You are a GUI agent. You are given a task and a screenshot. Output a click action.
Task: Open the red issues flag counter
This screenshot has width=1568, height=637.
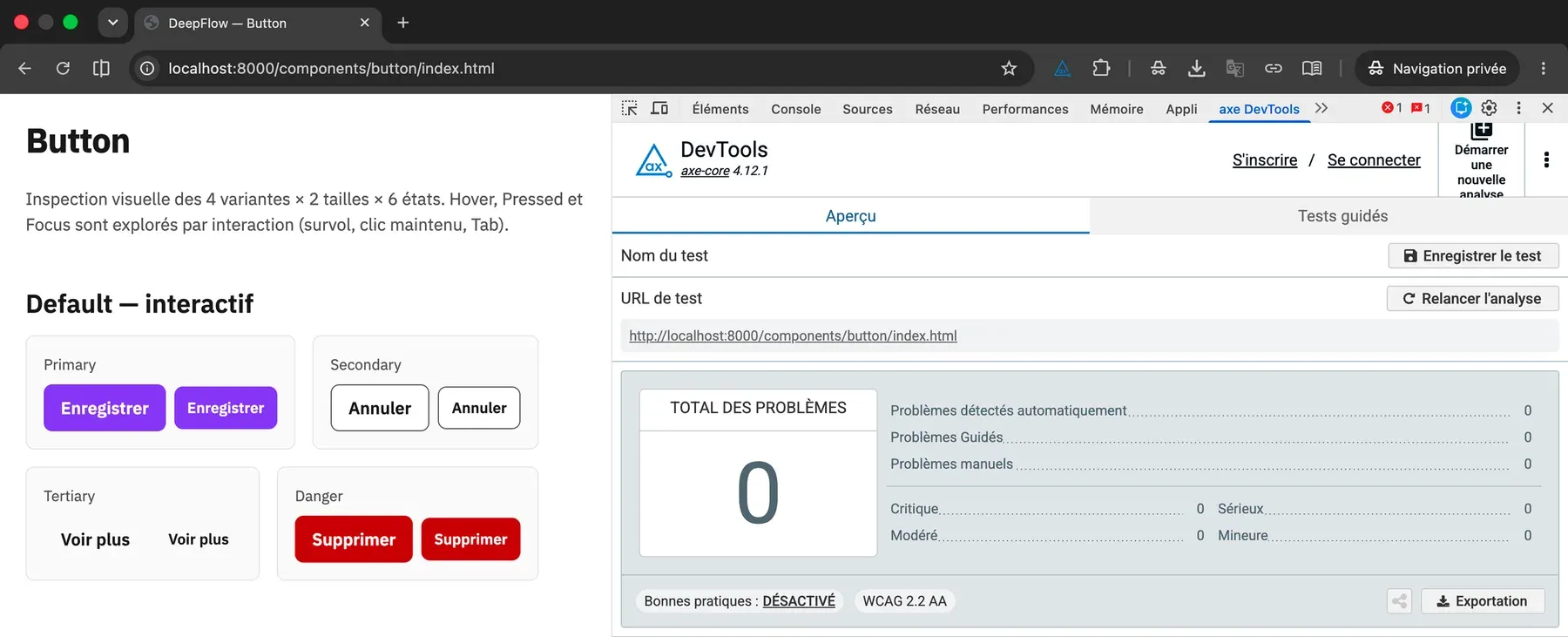[1421, 108]
